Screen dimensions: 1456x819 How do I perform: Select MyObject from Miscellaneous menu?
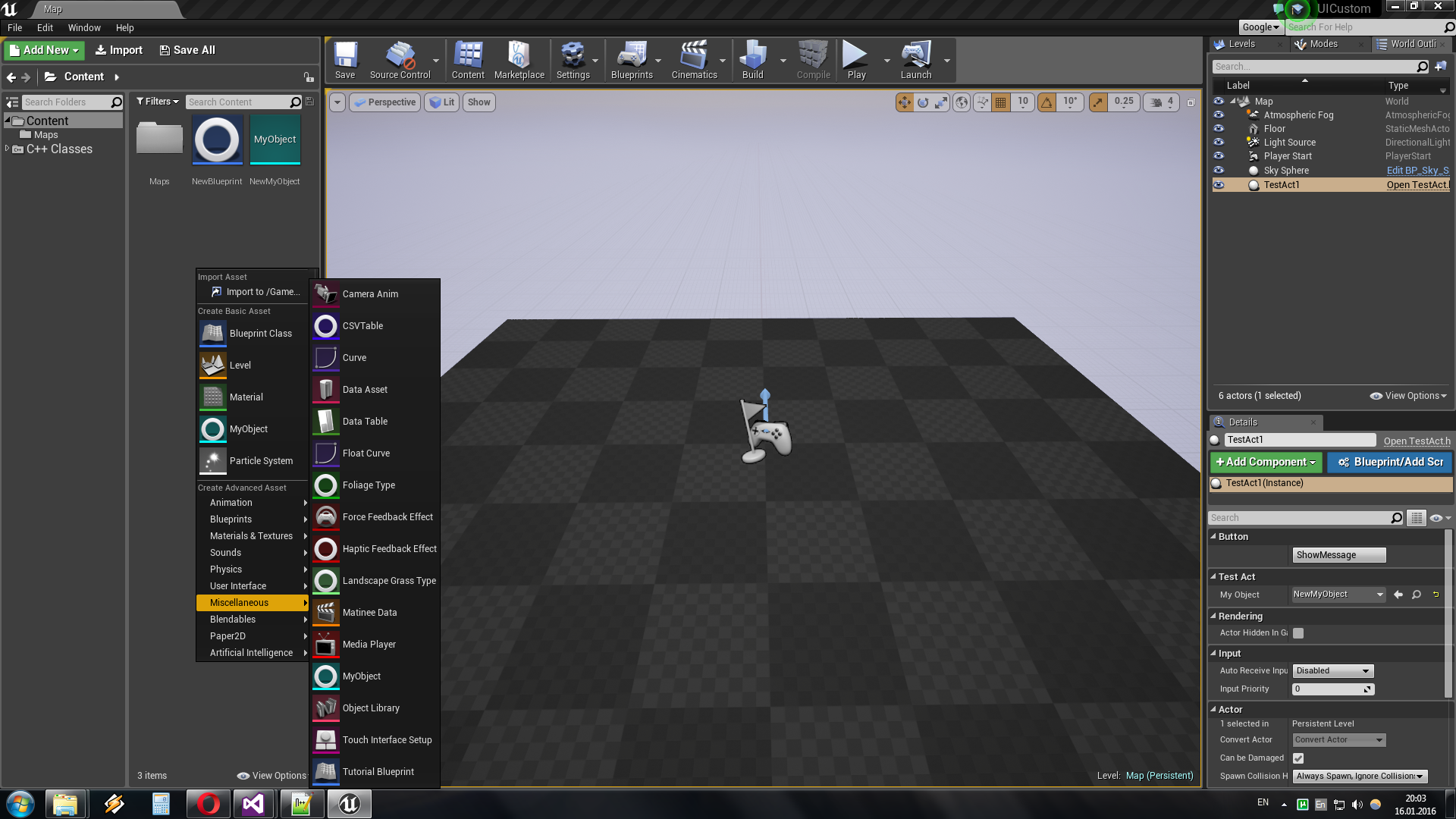pyautogui.click(x=361, y=676)
